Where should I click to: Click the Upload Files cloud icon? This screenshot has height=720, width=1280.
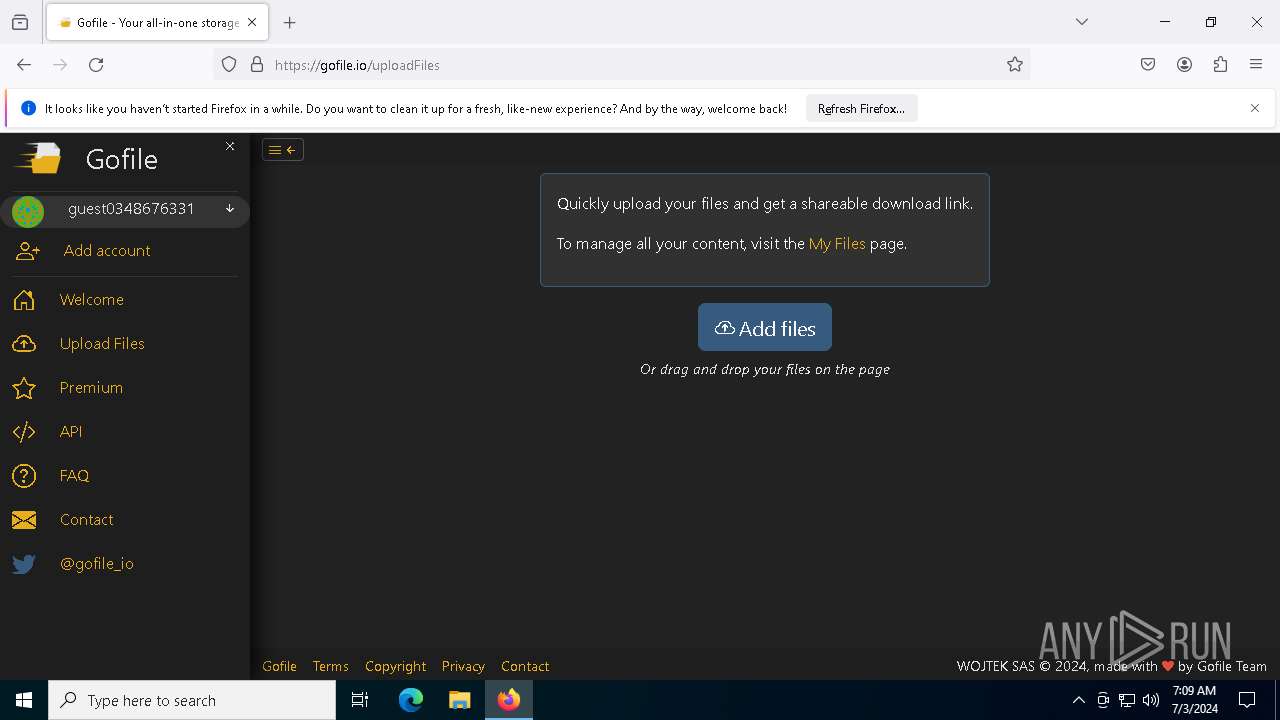pyautogui.click(x=24, y=344)
